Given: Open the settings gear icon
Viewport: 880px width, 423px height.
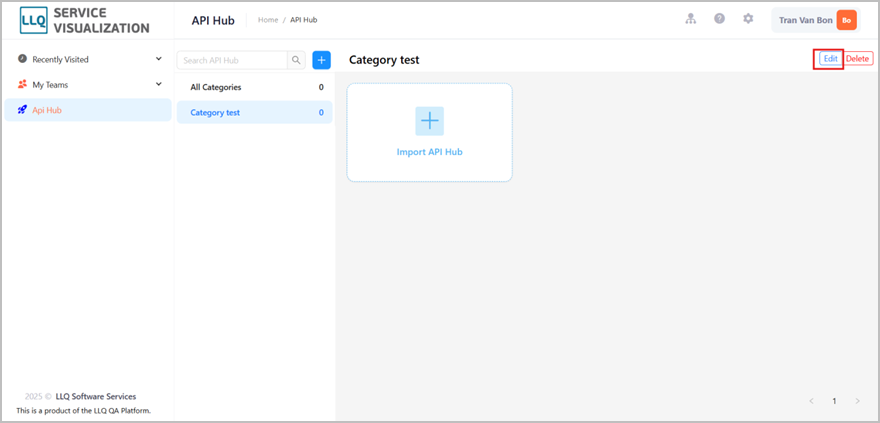Looking at the screenshot, I should (x=748, y=19).
